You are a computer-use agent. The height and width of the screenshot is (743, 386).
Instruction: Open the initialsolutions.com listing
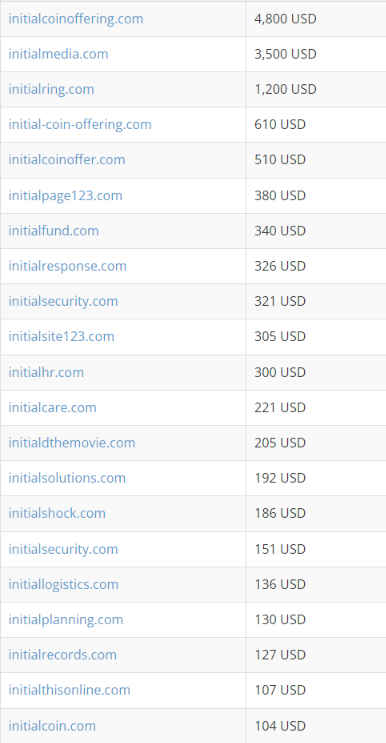(67, 478)
